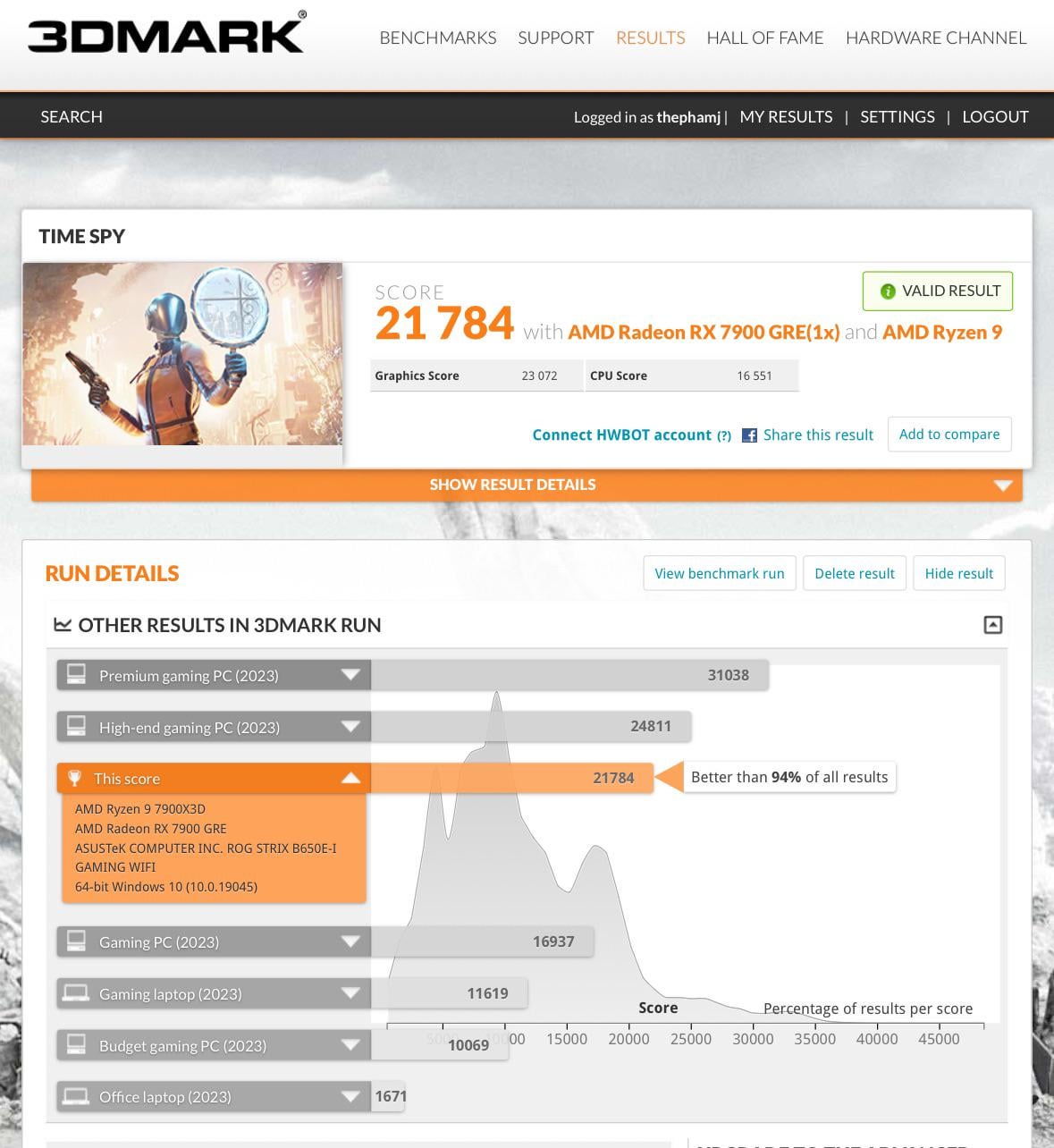Click the desktop icon on Budget gaming PC

click(x=76, y=1044)
